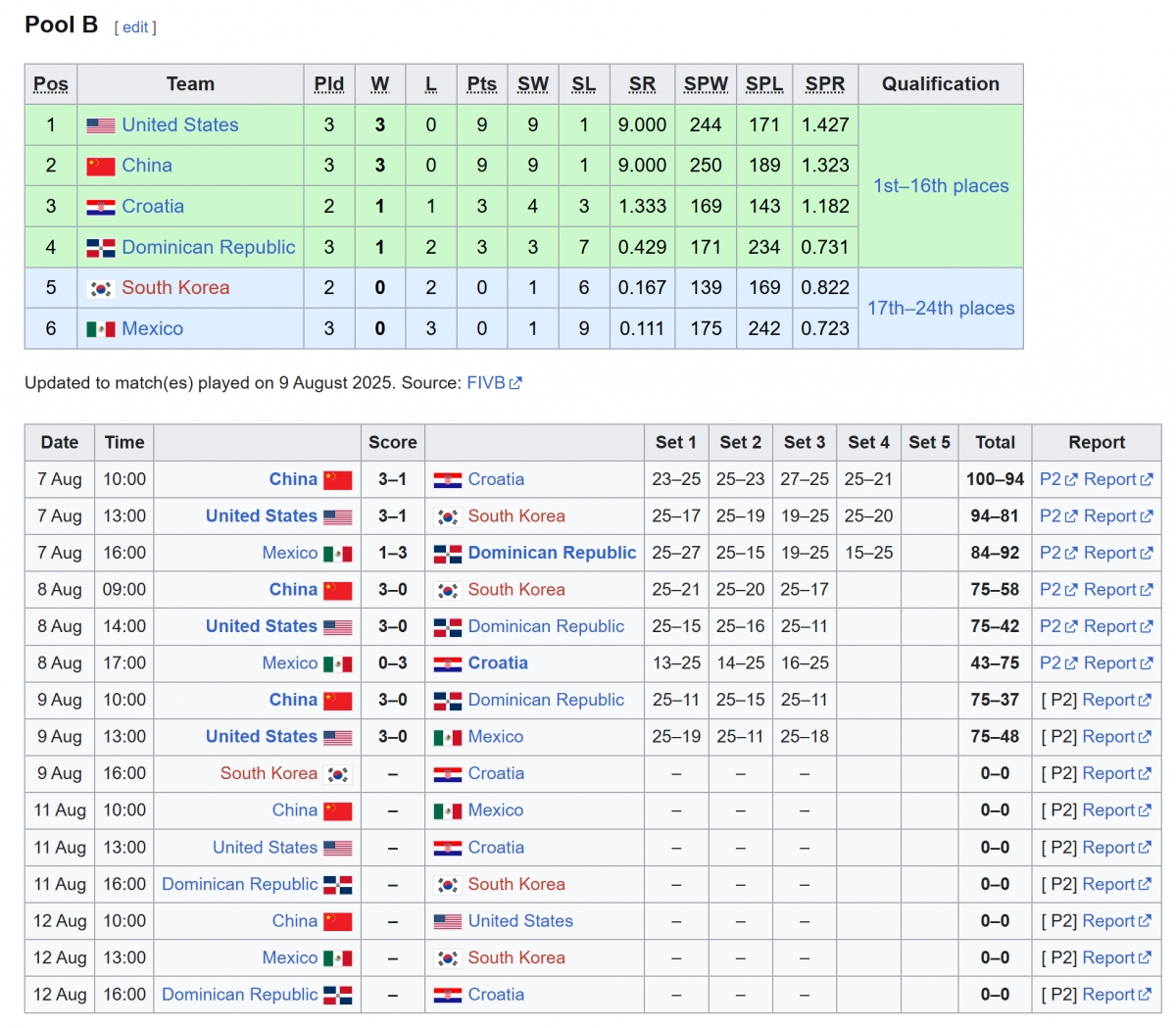Open South Korea link in standings table
Screen dimensions: 1176x1028
(175, 288)
